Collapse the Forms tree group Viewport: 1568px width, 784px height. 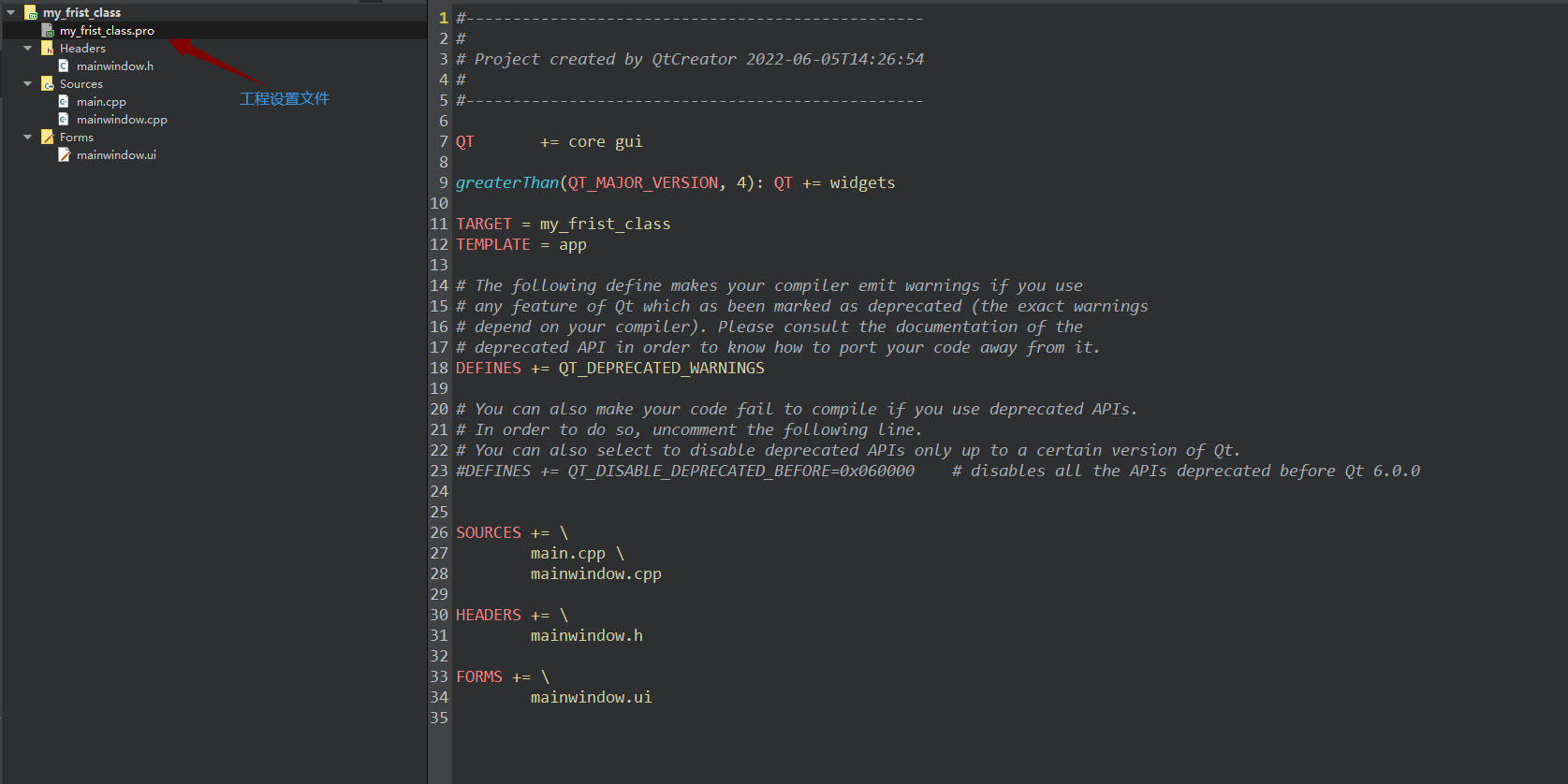[x=28, y=138]
